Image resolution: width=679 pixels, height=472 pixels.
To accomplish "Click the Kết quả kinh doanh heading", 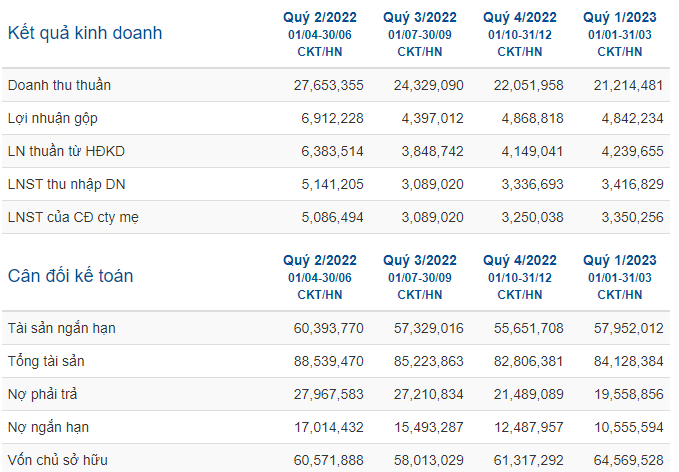I will (85, 33).
